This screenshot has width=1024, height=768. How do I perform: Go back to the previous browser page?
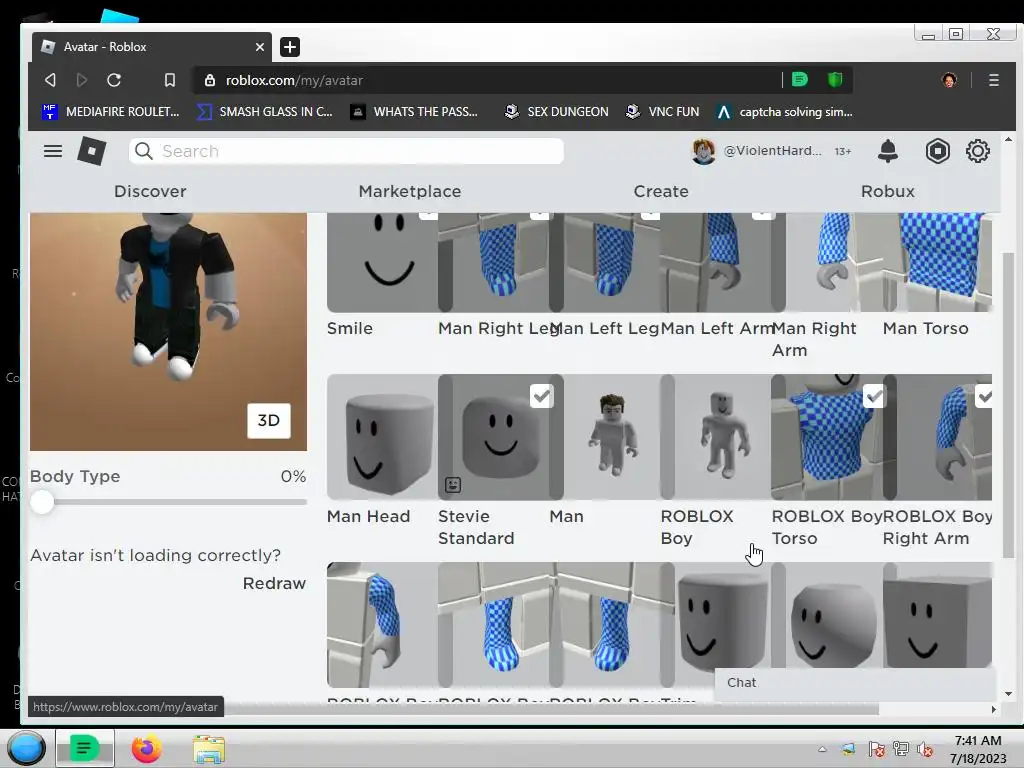50,80
